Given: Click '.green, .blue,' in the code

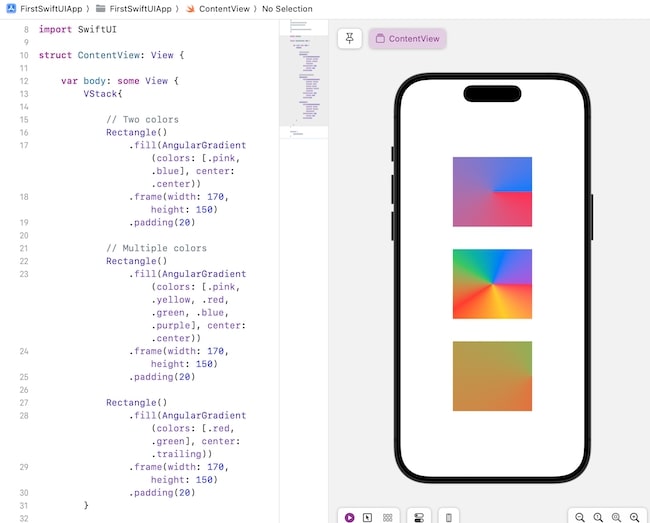Looking at the screenshot, I should point(190,312).
